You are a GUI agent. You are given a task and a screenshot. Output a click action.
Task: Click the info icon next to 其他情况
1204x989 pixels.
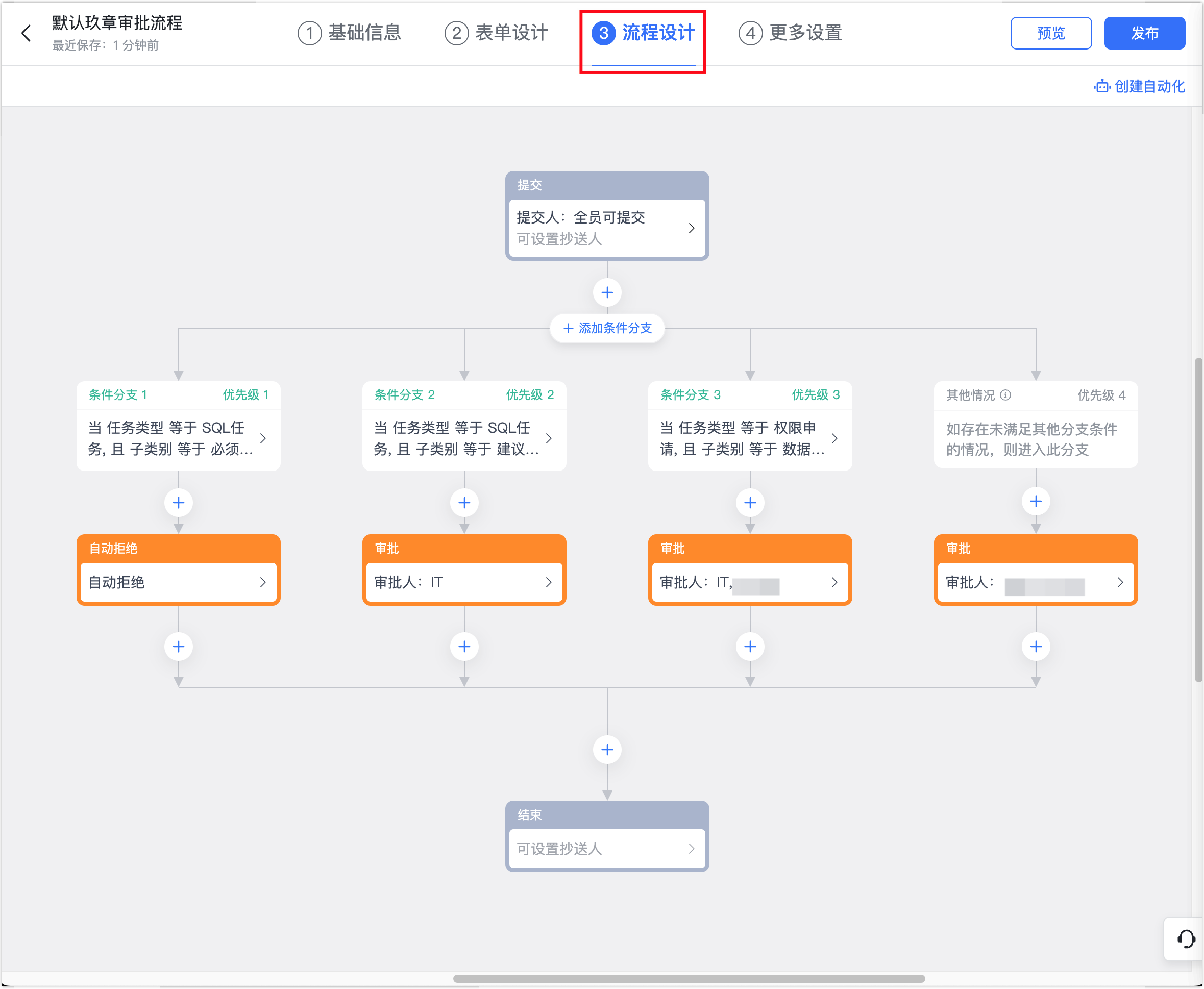point(1005,395)
